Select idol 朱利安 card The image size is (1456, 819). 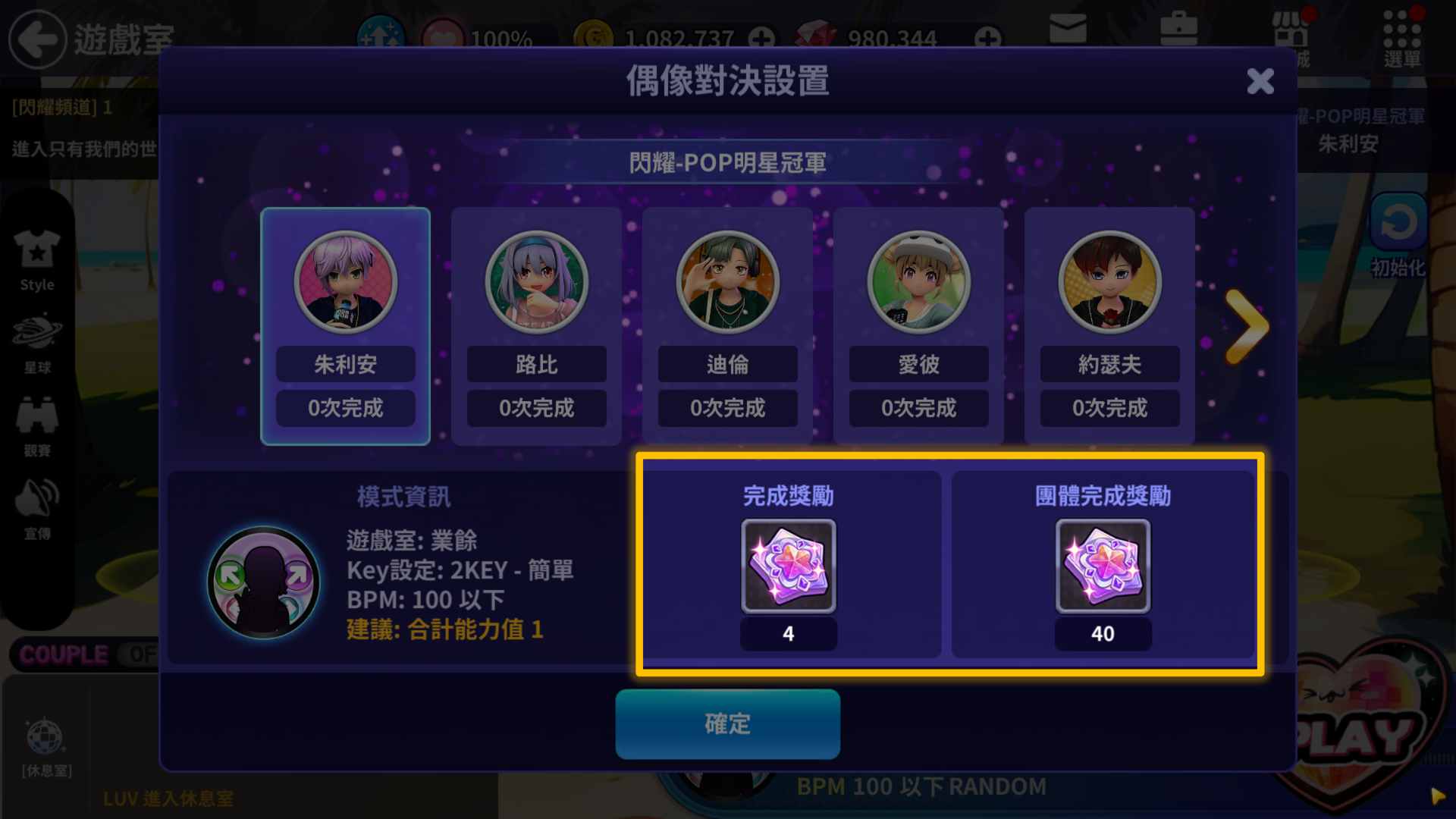click(x=345, y=326)
